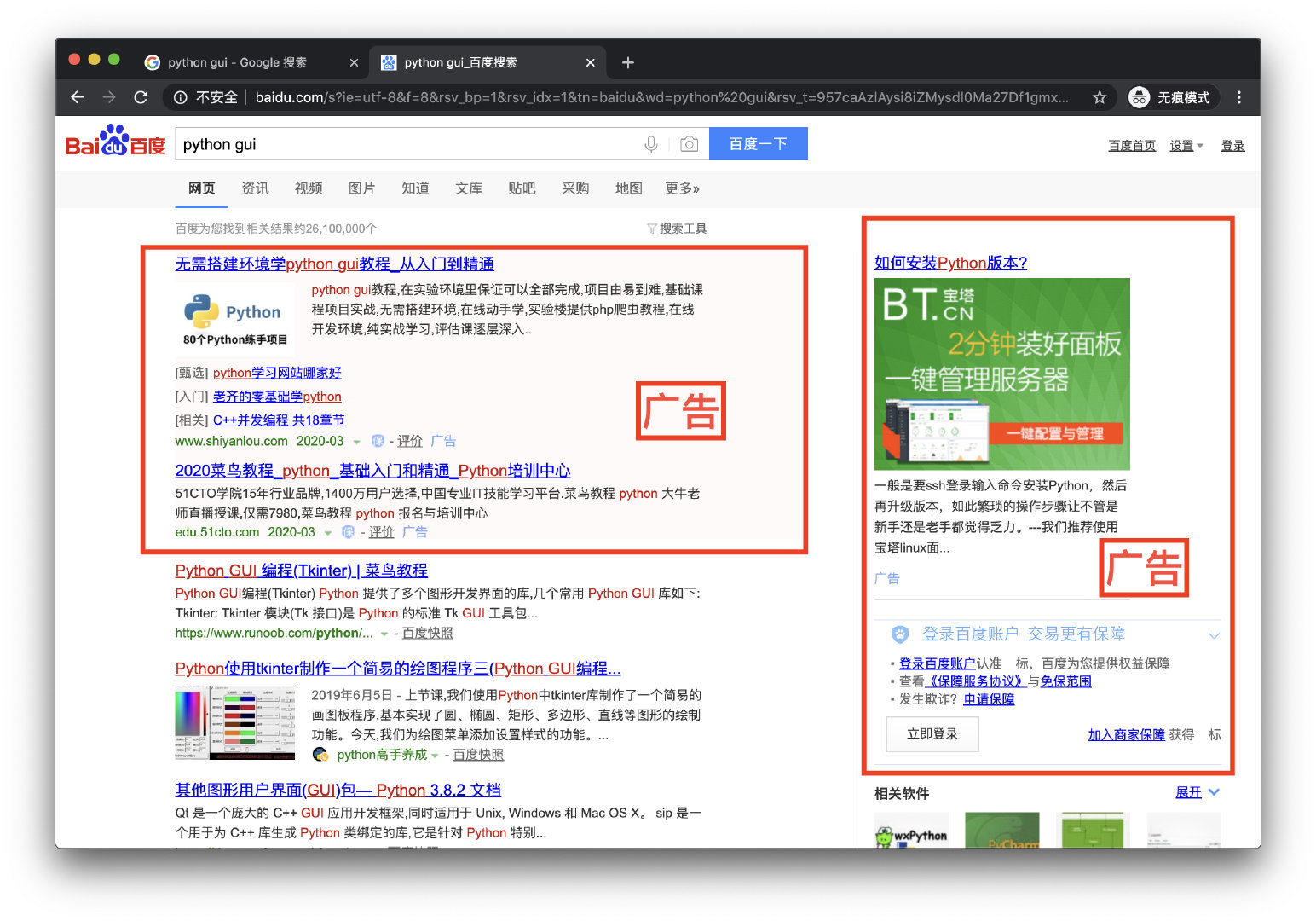Click the Python 80个Python练手项目 thumbnail
This screenshot has height=921, width=1316.
[235, 319]
